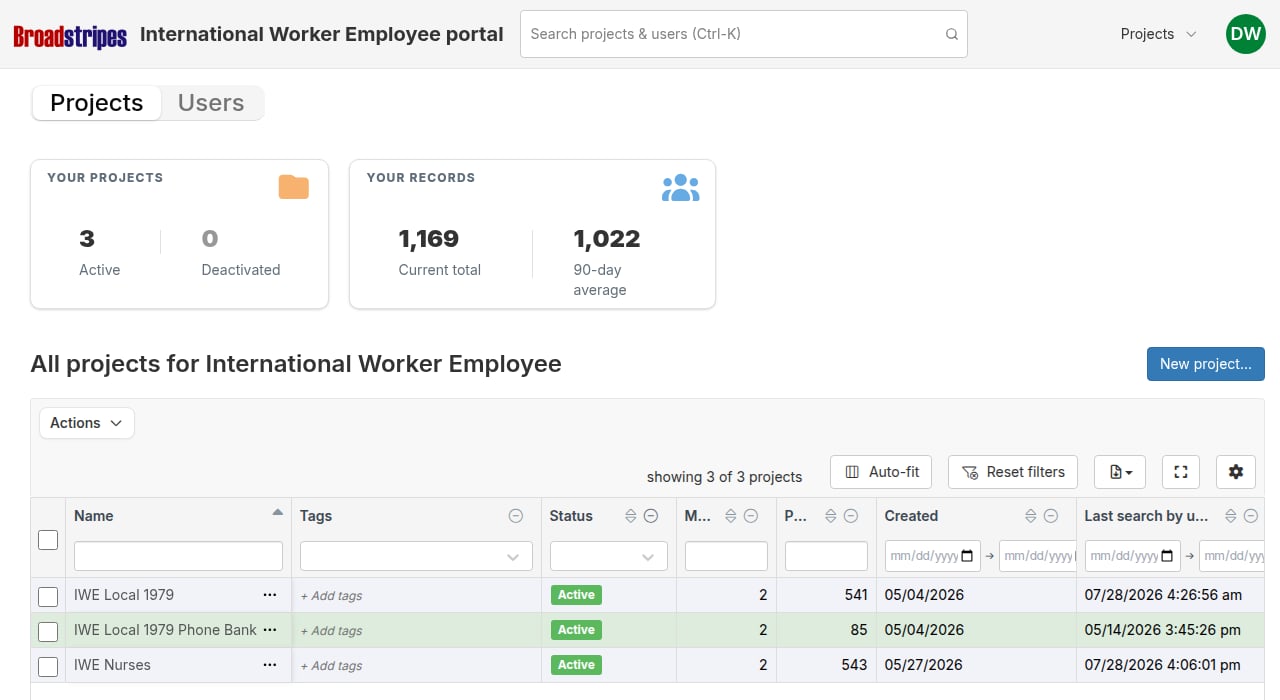Click 07/28/2026 4:26:56 am timestamp
Viewport: 1280px width, 700px height.
1163,595
